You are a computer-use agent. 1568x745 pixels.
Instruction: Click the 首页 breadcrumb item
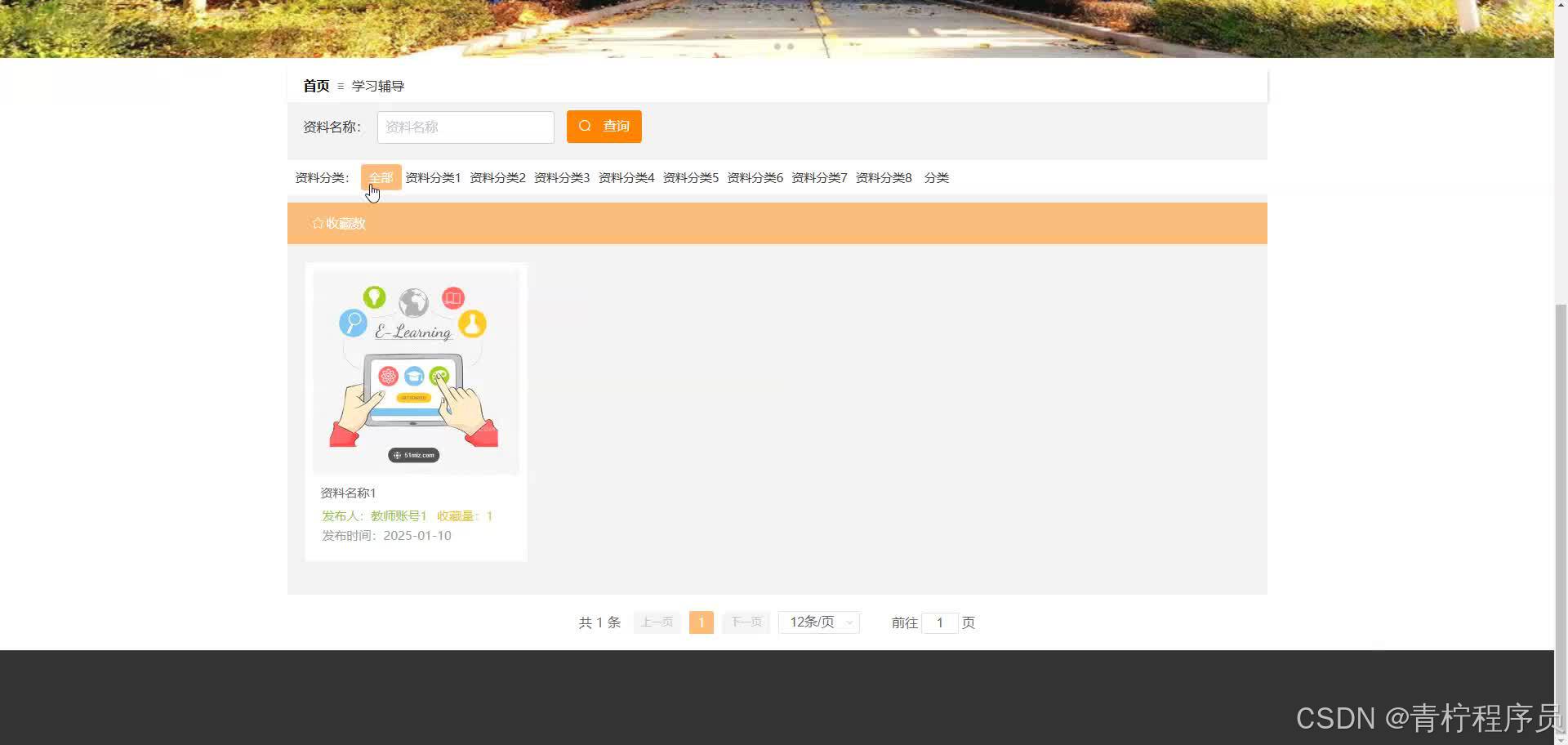[315, 86]
